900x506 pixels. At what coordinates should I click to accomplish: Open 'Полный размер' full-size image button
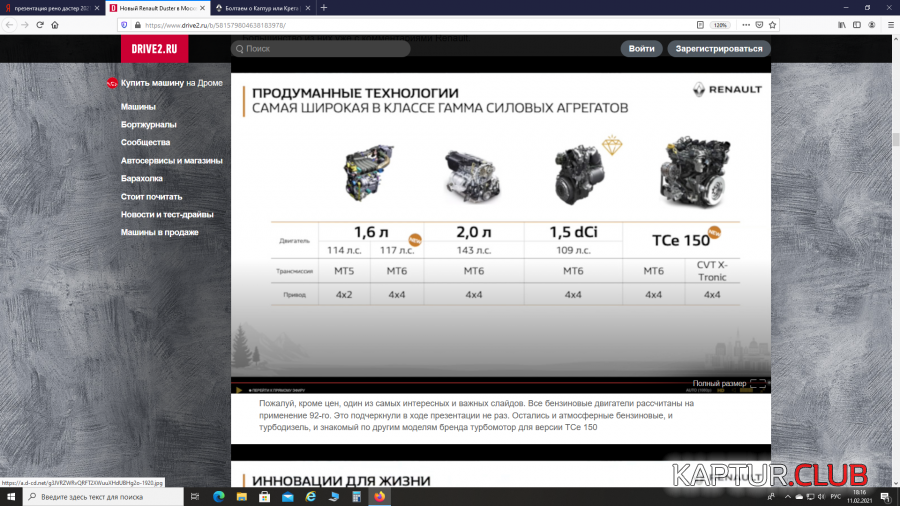(729, 383)
